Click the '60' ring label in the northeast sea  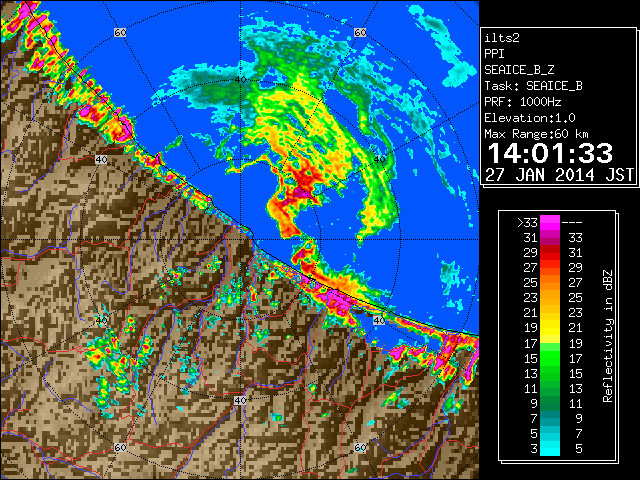(360, 32)
